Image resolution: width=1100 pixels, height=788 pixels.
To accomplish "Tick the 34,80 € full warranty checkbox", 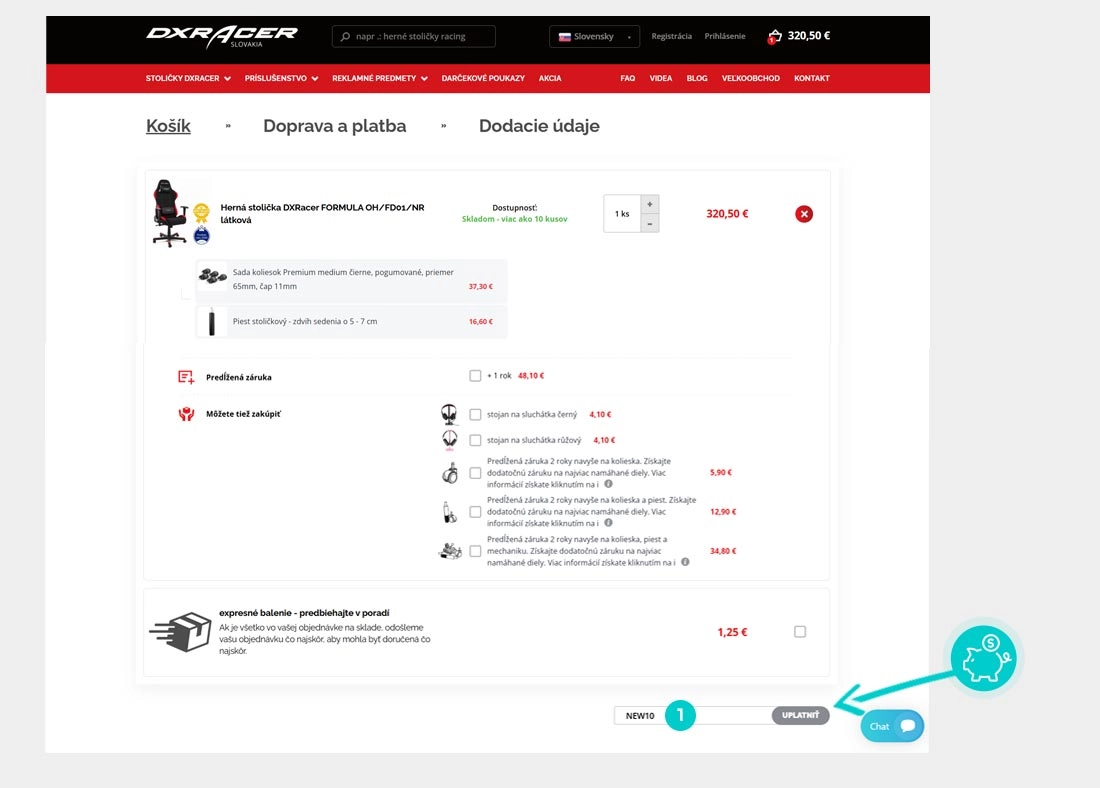I will [475, 551].
